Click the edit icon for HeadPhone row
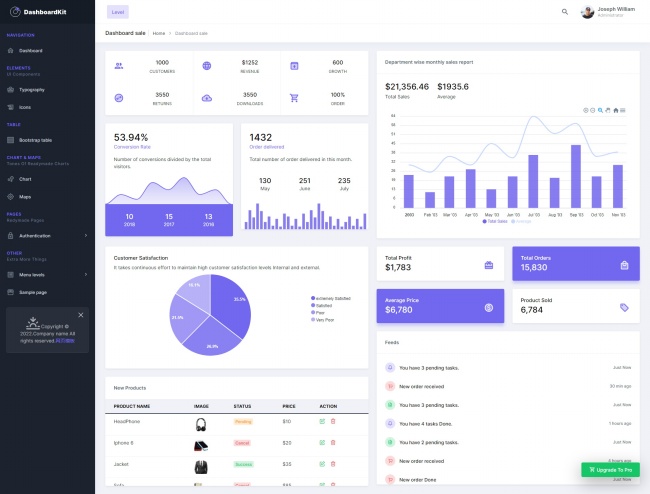The width and height of the screenshot is (650, 494). point(322,422)
